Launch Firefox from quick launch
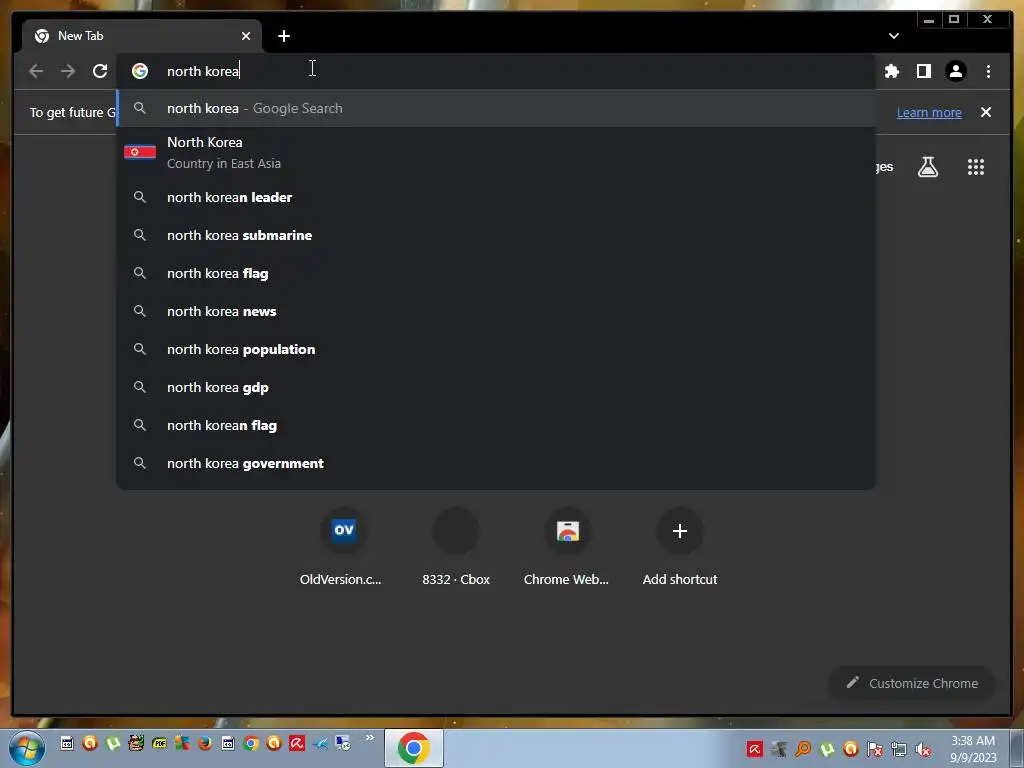Screen dimensions: 1024x768 click(x=205, y=743)
